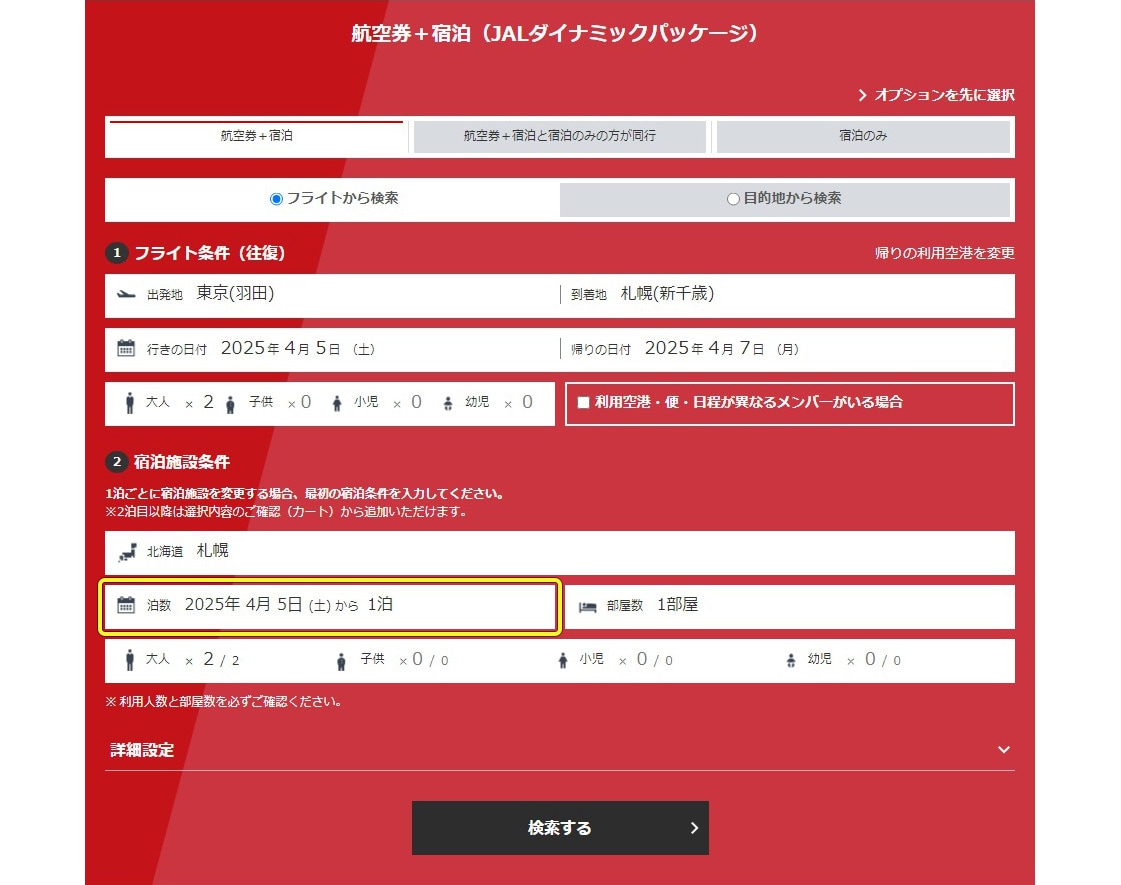Click the airplane icon beside 出発地
The height and width of the screenshot is (885, 1121).
click(x=126, y=294)
